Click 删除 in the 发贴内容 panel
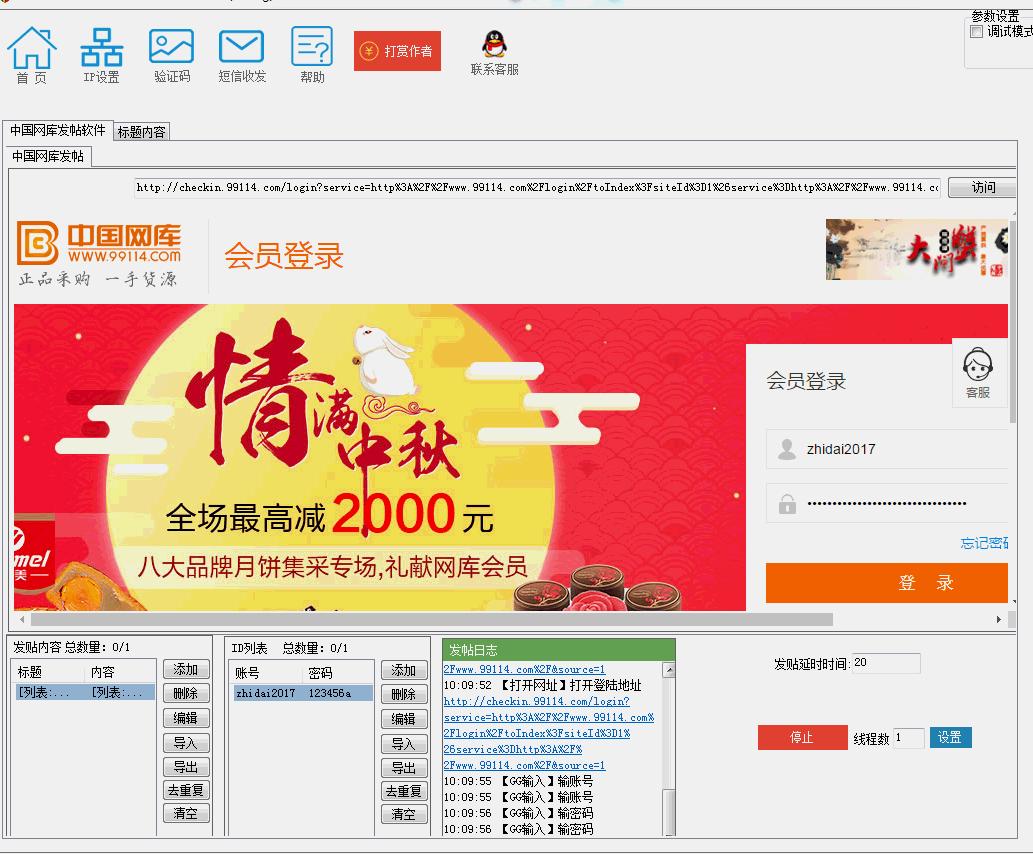1033x854 pixels. click(186, 693)
